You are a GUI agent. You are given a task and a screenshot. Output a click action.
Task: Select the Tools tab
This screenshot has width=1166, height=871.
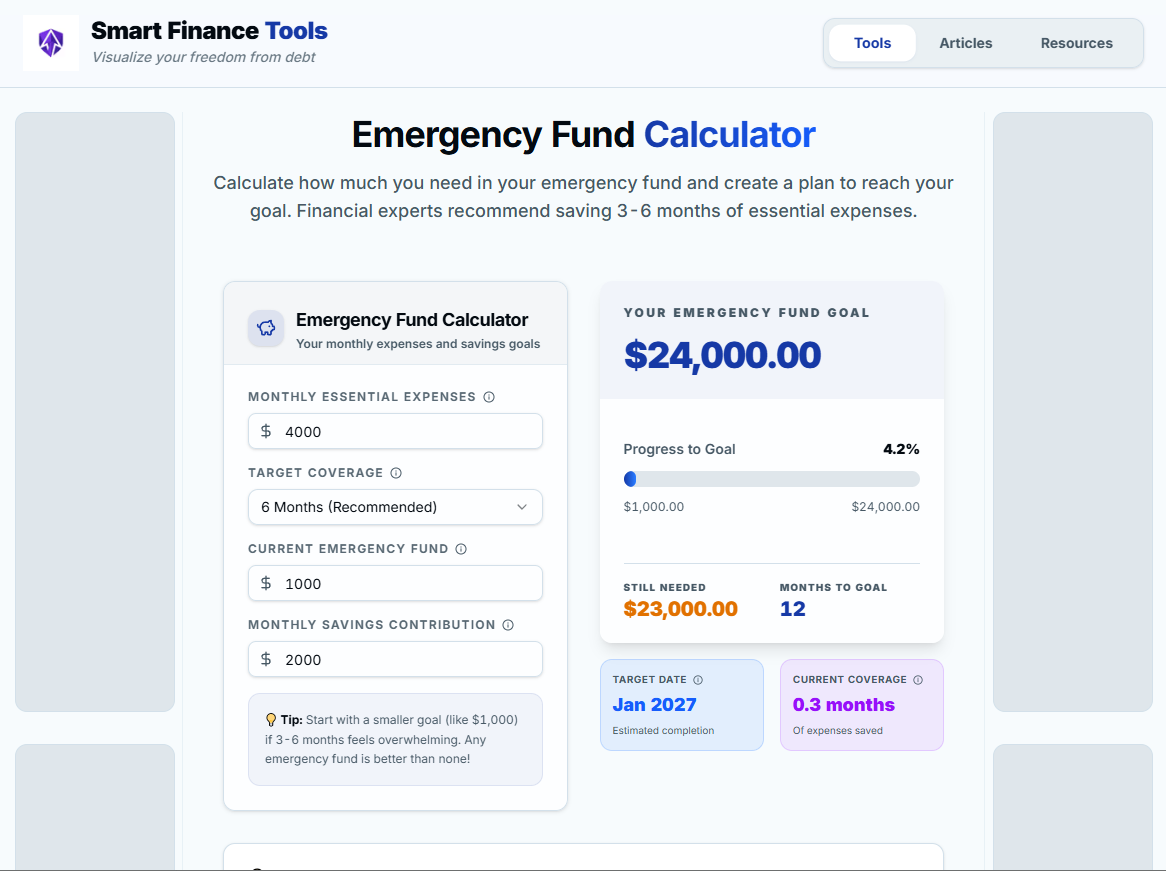coord(871,42)
